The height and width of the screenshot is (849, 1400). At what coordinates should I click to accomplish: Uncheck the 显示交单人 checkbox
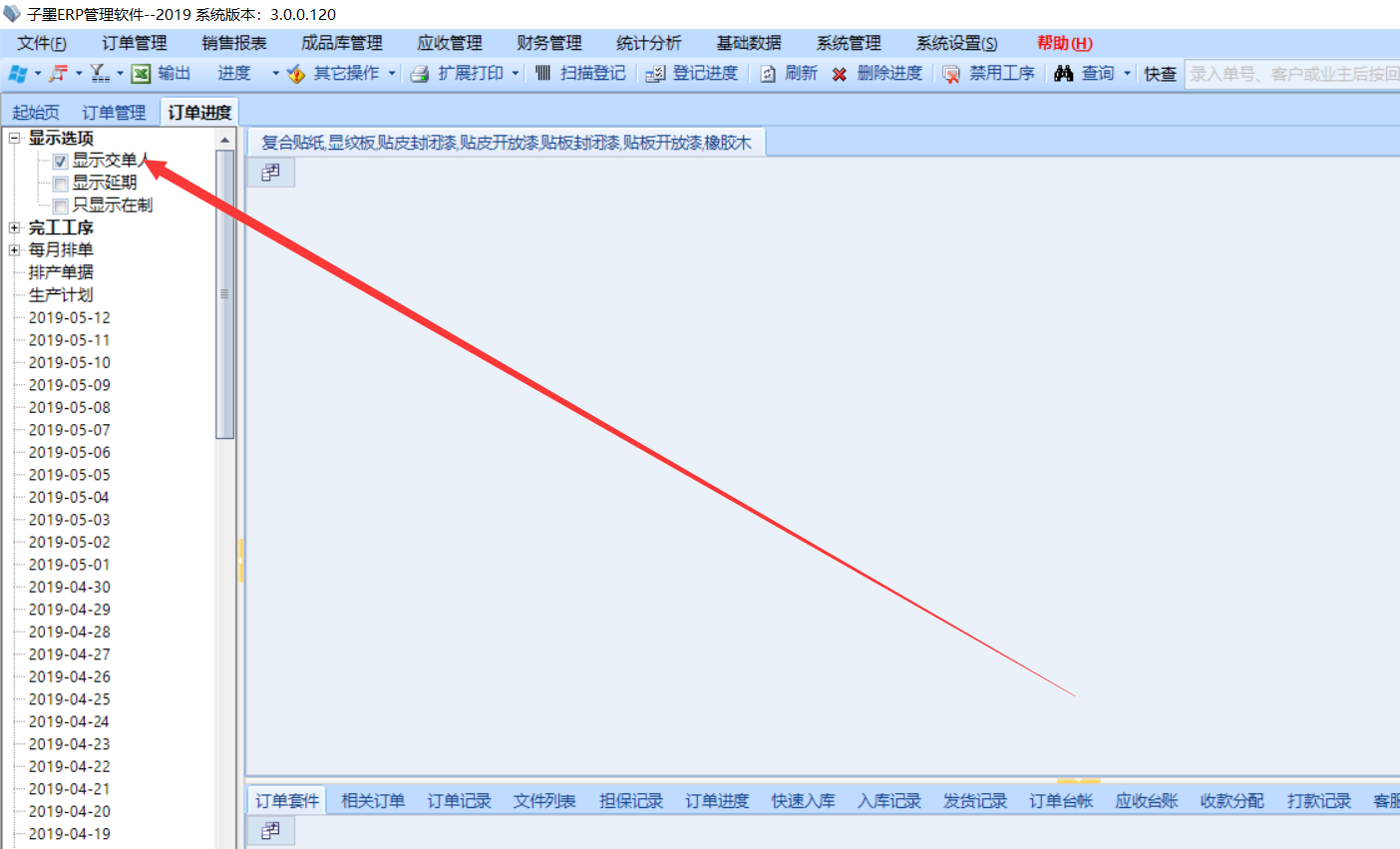(x=61, y=162)
